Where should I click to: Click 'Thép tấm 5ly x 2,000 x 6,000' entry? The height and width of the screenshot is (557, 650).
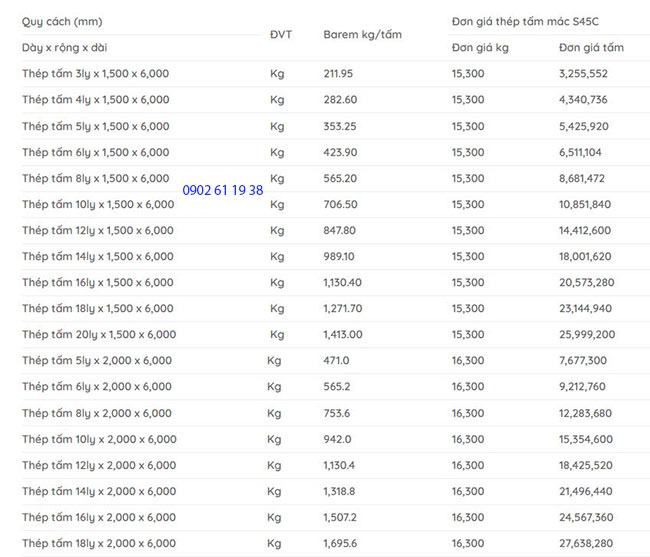click(97, 360)
